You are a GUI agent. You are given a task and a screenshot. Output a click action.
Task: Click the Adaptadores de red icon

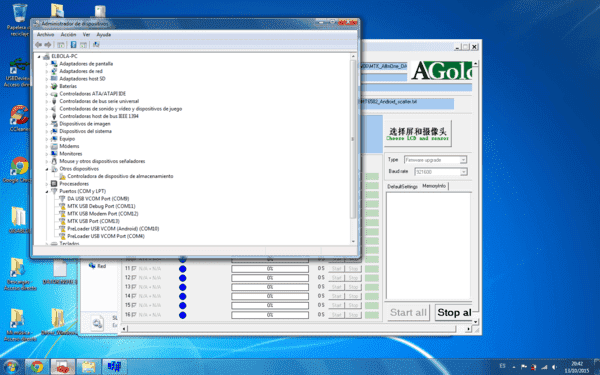(54, 71)
